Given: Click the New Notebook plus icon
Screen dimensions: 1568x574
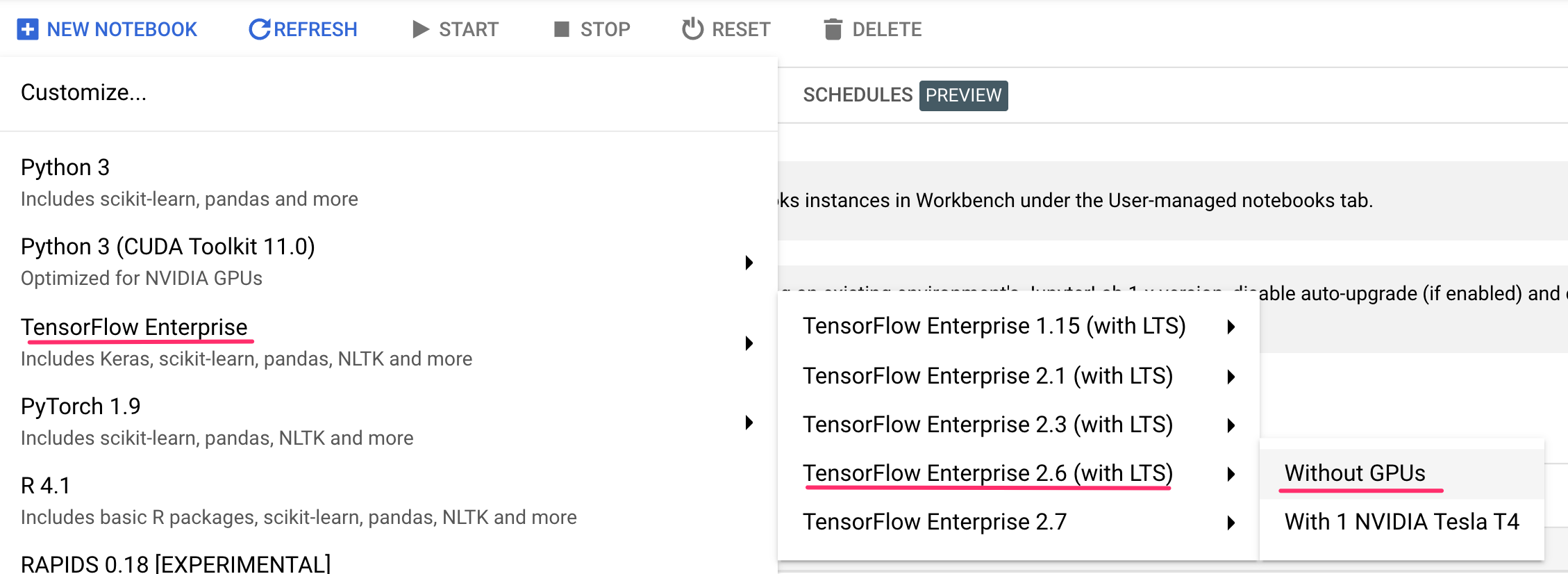Looking at the screenshot, I should [x=28, y=29].
